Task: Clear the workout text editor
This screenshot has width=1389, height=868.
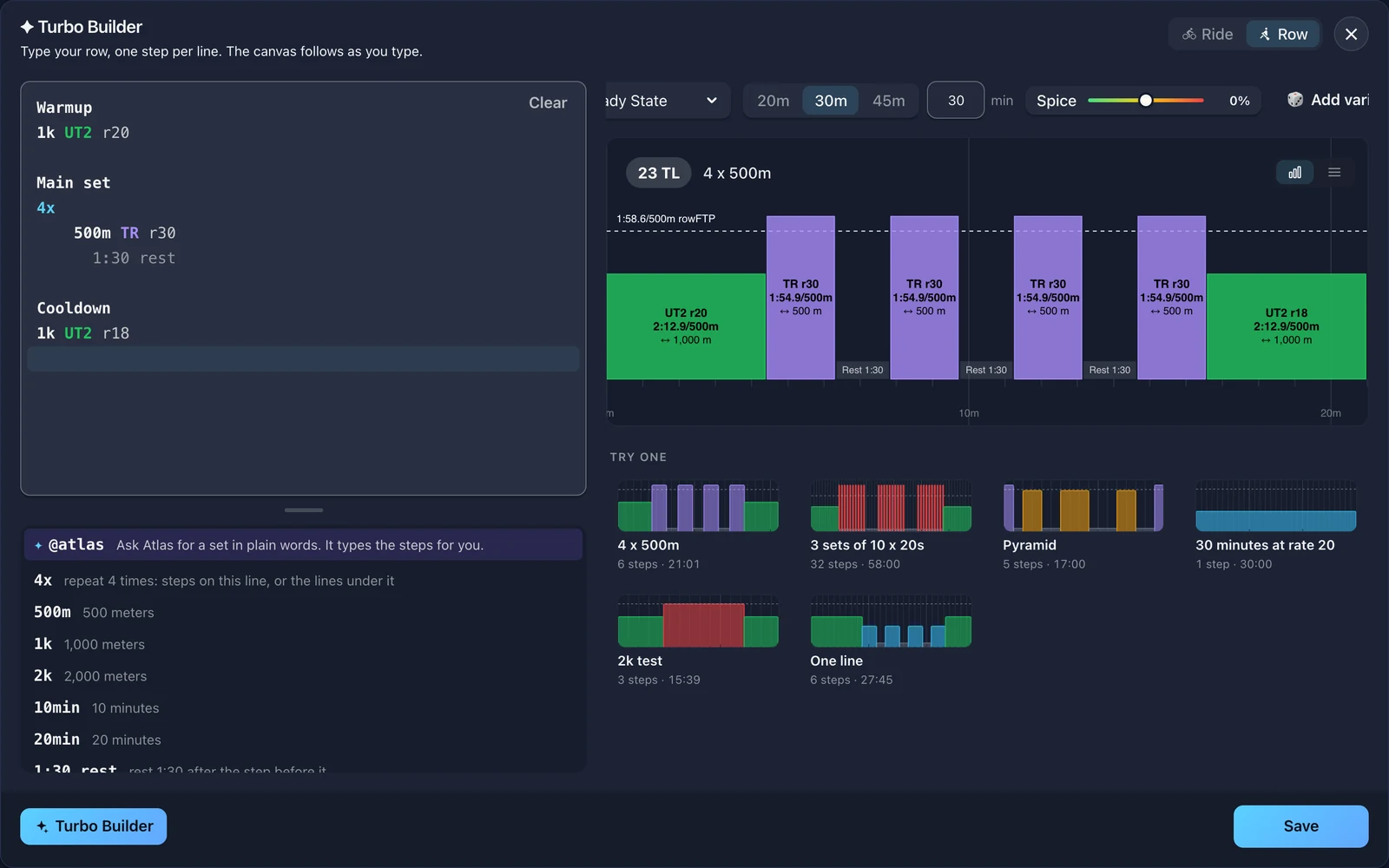Action: click(548, 102)
